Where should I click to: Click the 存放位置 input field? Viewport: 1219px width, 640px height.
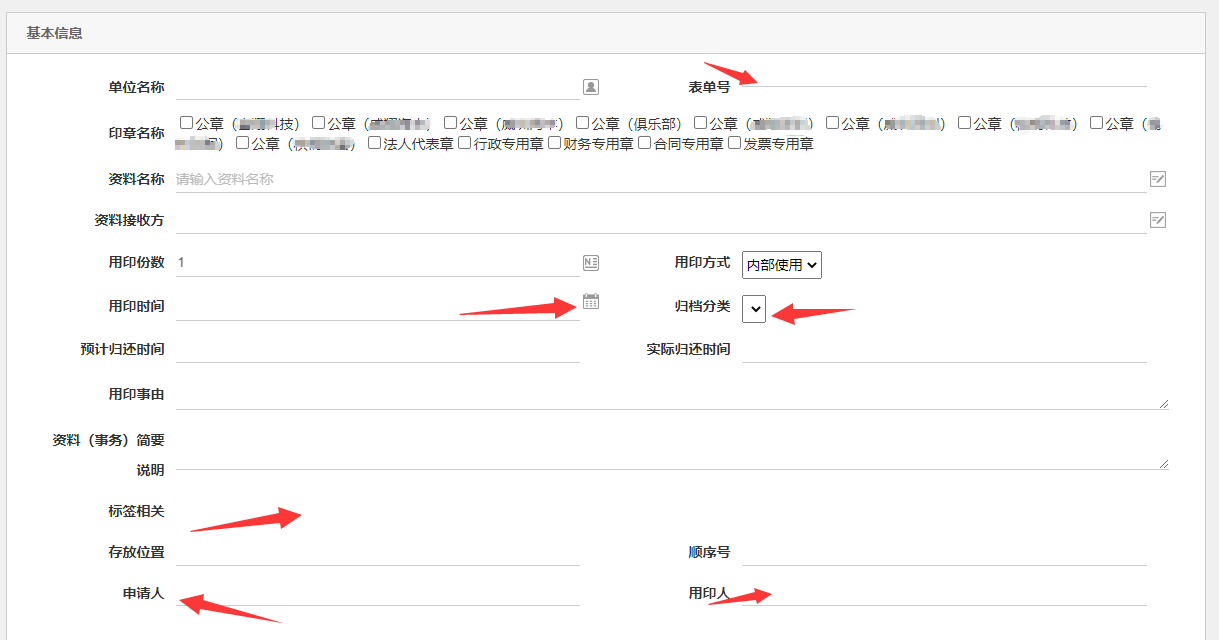(x=380, y=550)
